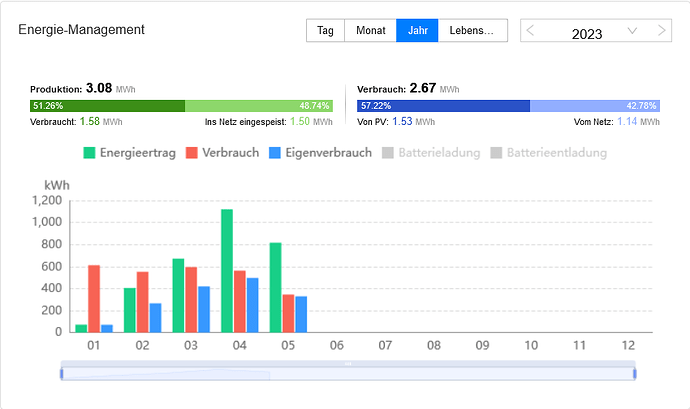Toggle Energieertrag legend series

point(129,153)
